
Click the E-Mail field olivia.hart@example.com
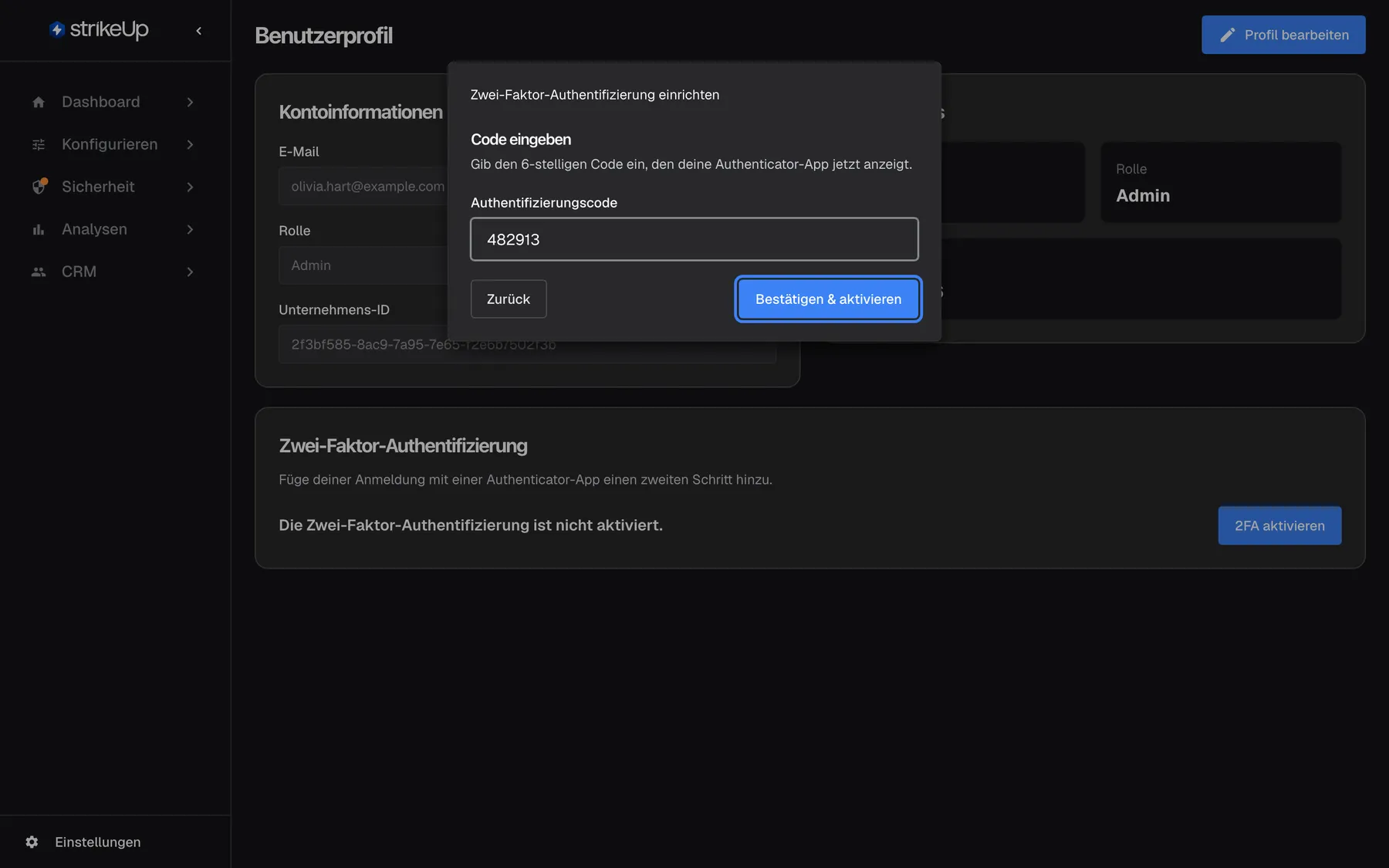363,186
